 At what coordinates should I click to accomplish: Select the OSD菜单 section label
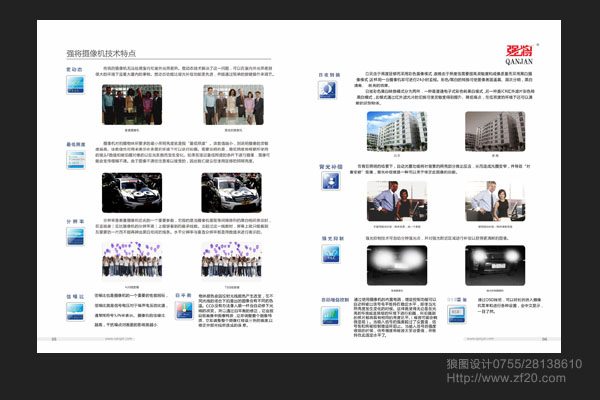pos(457,299)
